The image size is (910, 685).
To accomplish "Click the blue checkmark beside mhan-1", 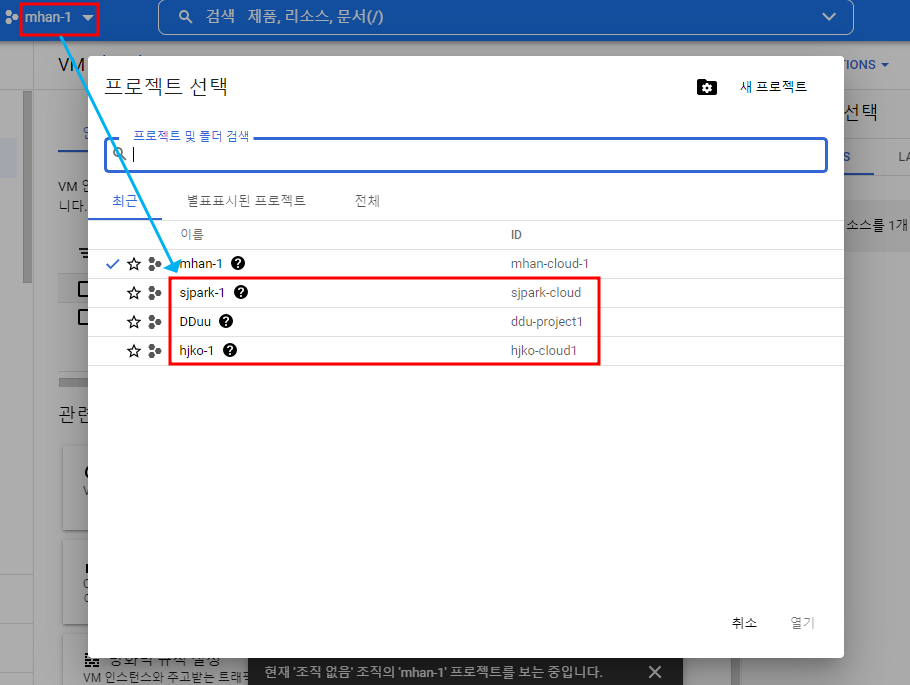I will [113, 264].
